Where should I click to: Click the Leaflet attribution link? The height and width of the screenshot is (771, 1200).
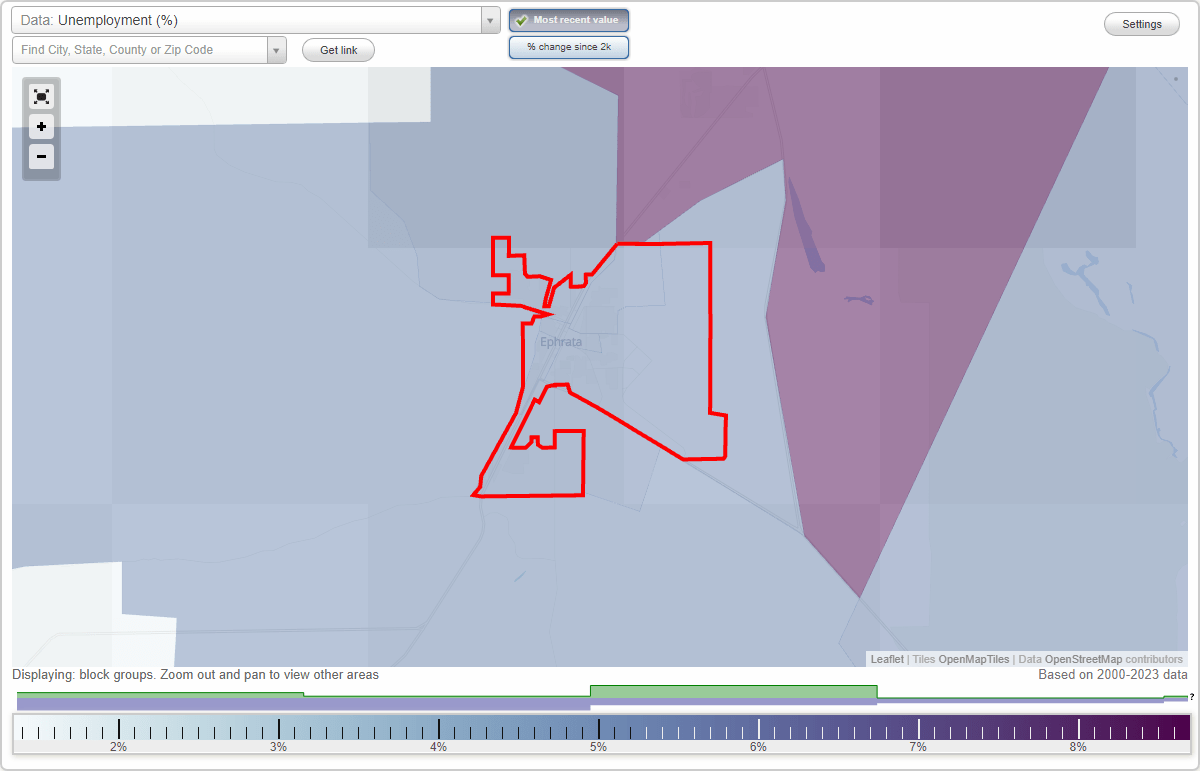pos(887,659)
